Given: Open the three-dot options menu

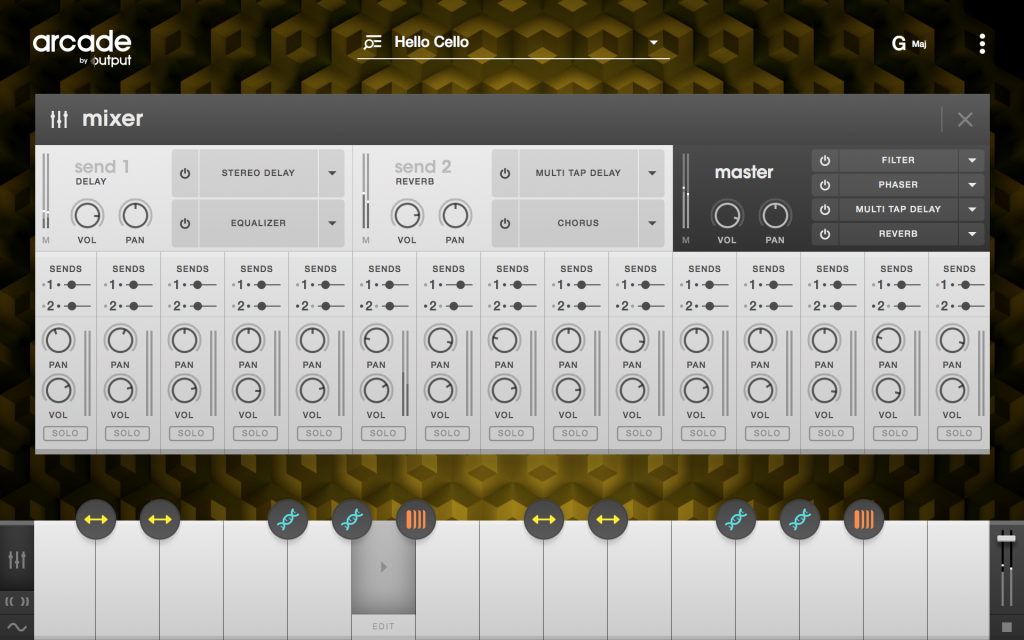Looking at the screenshot, I should (982, 44).
